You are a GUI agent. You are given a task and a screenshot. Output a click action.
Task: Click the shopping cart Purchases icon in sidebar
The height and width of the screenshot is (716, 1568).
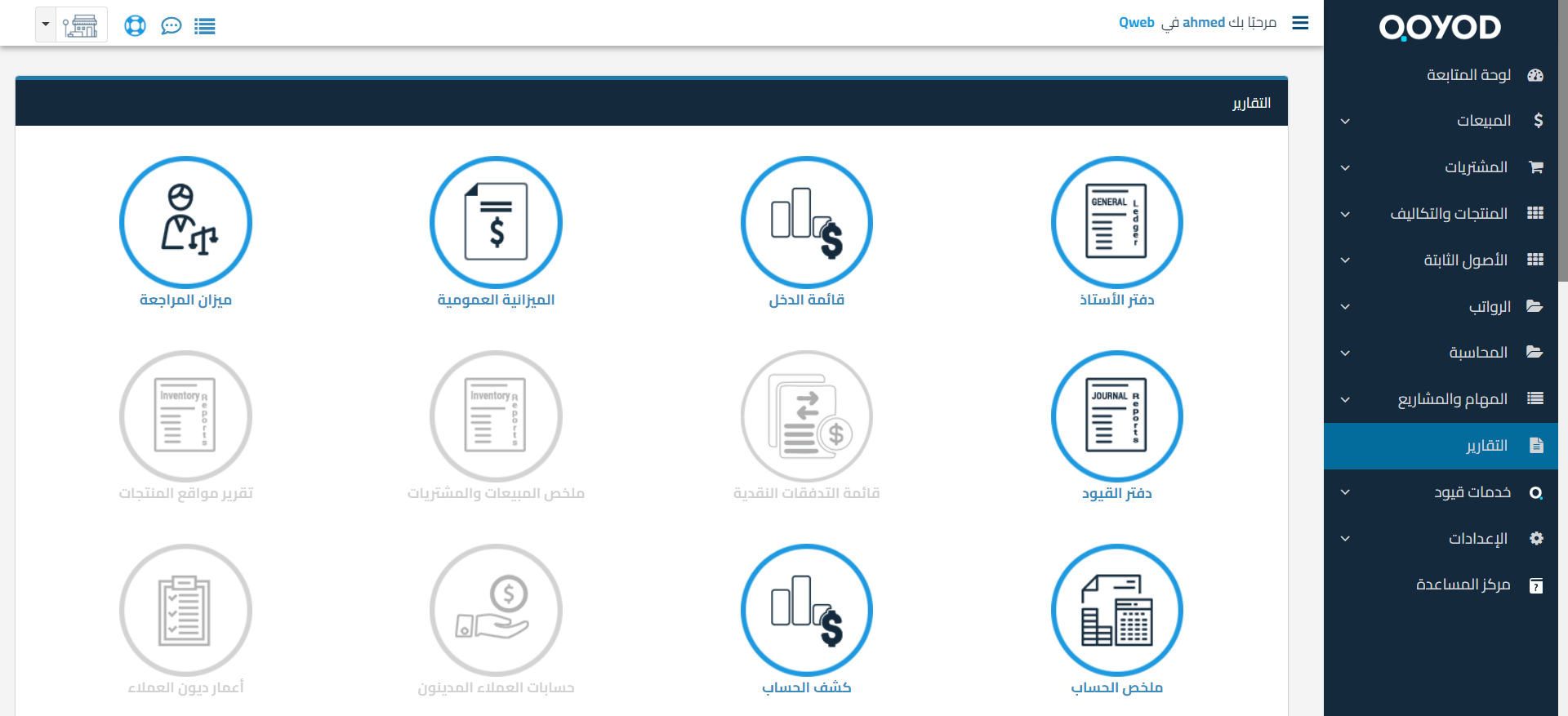1535,167
